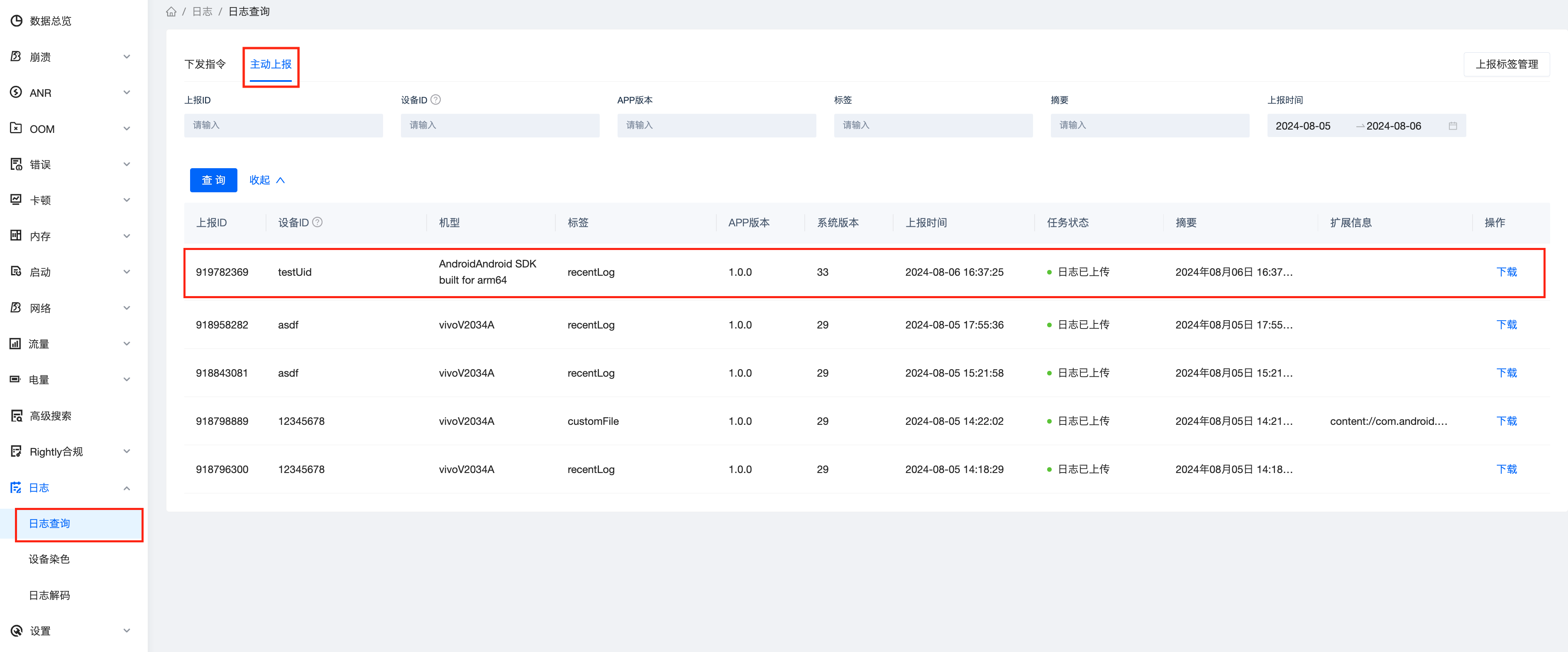Focus the APP版本 input field
1568x652 pixels.
click(x=716, y=125)
